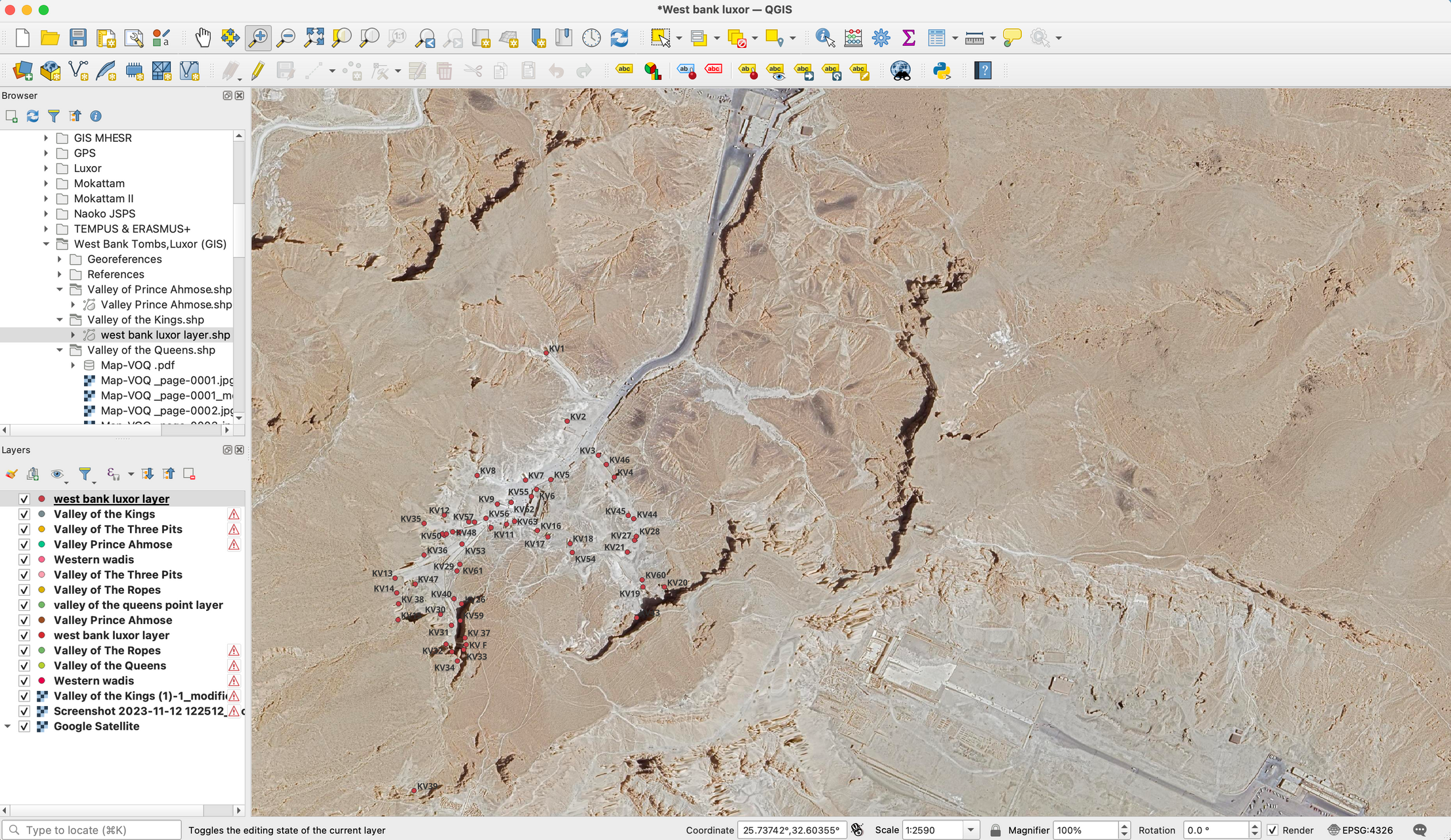The height and width of the screenshot is (840, 1451).
Task: Select the References folder
Action: 116,274
